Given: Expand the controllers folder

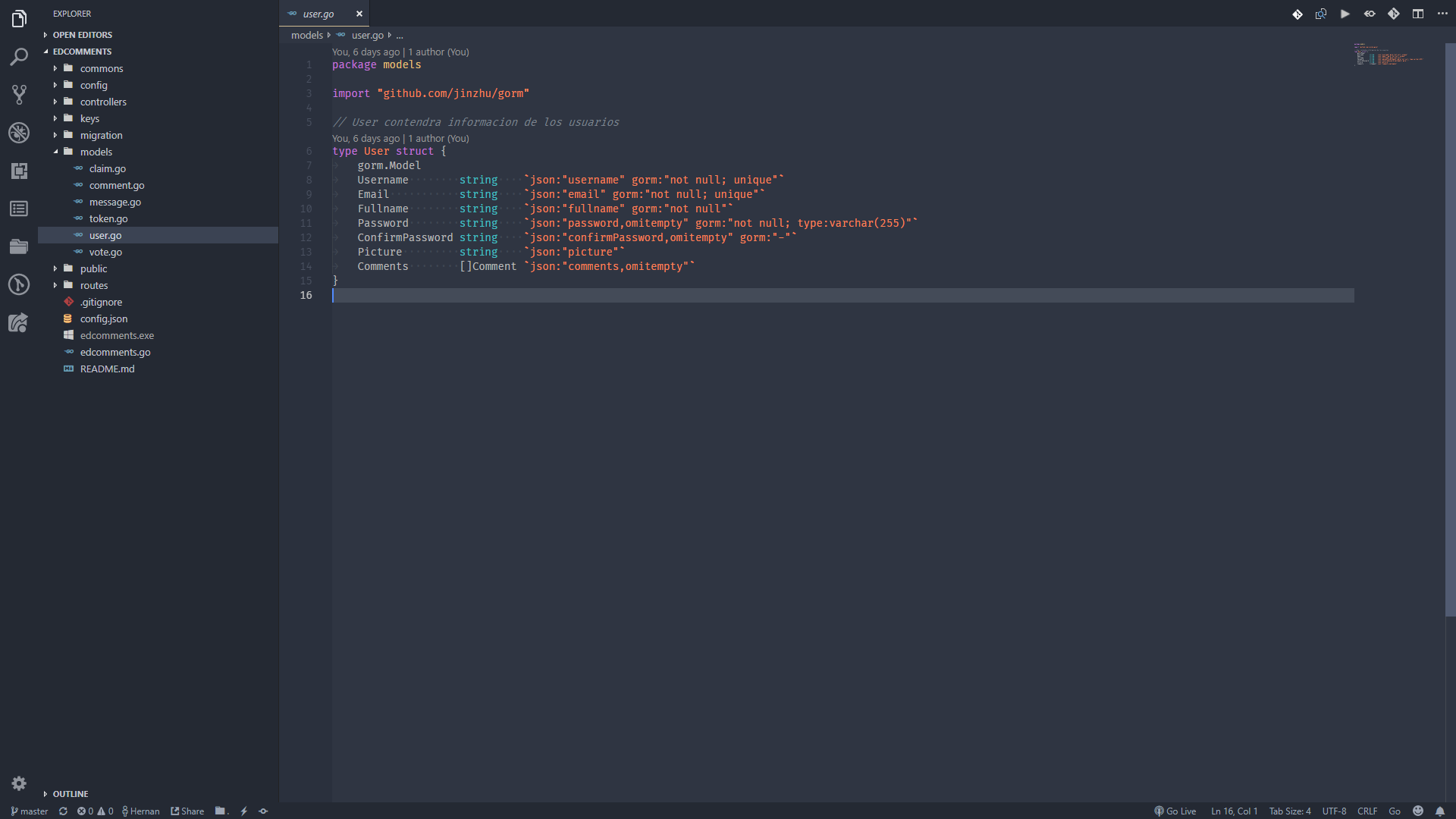Looking at the screenshot, I should pyautogui.click(x=103, y=102).
